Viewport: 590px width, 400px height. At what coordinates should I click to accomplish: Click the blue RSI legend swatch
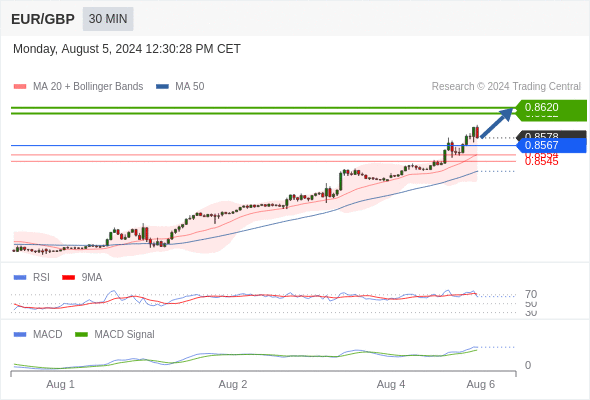click(20, 278)
